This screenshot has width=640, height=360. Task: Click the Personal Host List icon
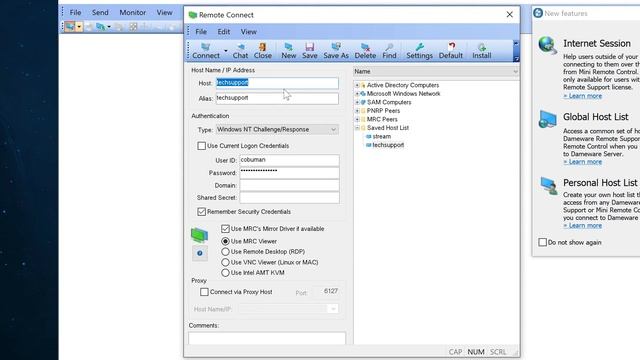(x=549, y=186)
